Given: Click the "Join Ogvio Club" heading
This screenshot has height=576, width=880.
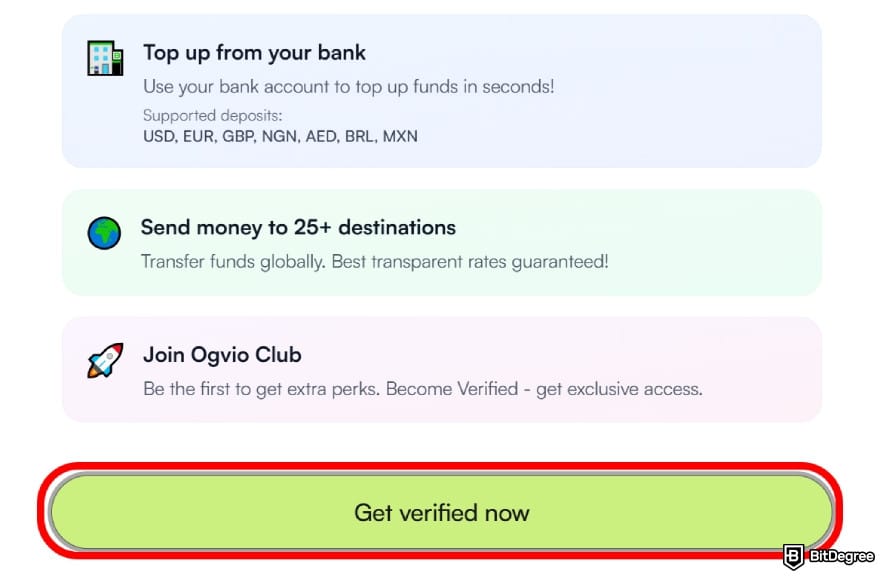Looking at the screenshot, I should [x=223, y=355].
